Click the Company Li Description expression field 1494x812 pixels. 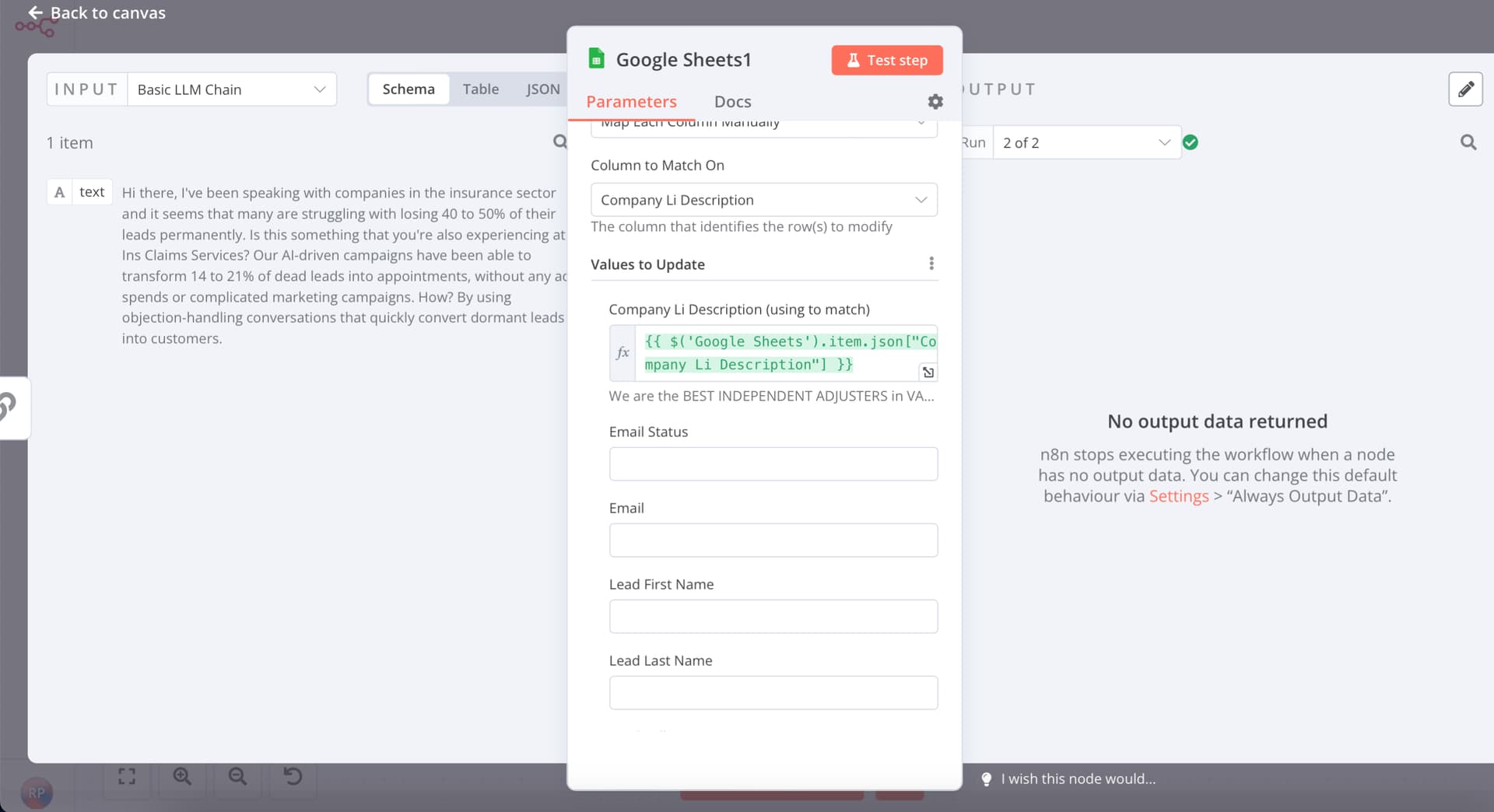tap(786, 353)
